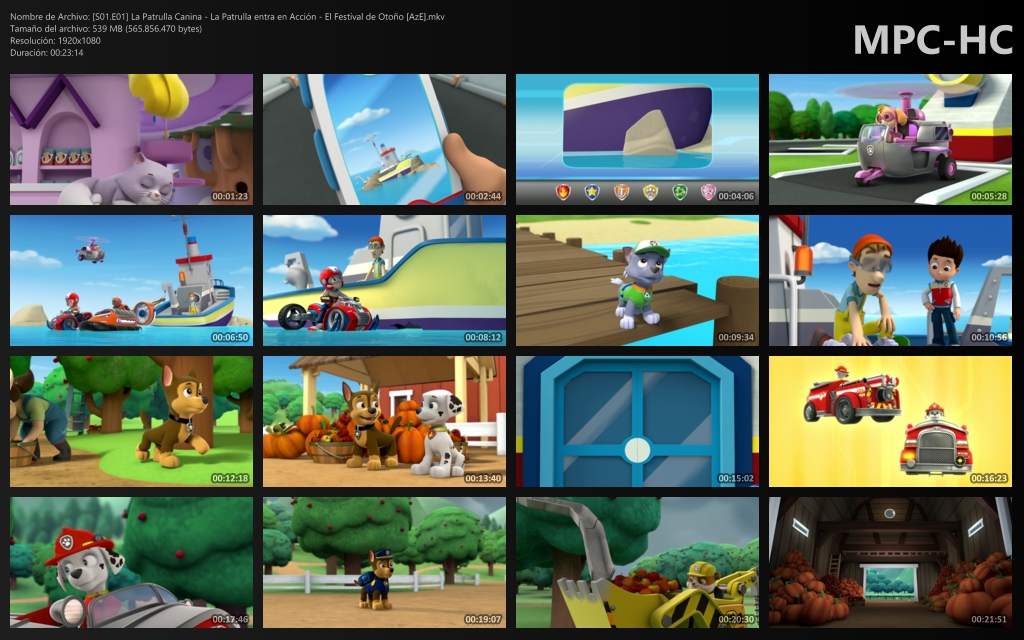Screen dimensions: 1024x640
Task: Select the thumbnail at 00:02:44
Action: tap(384, 139)
